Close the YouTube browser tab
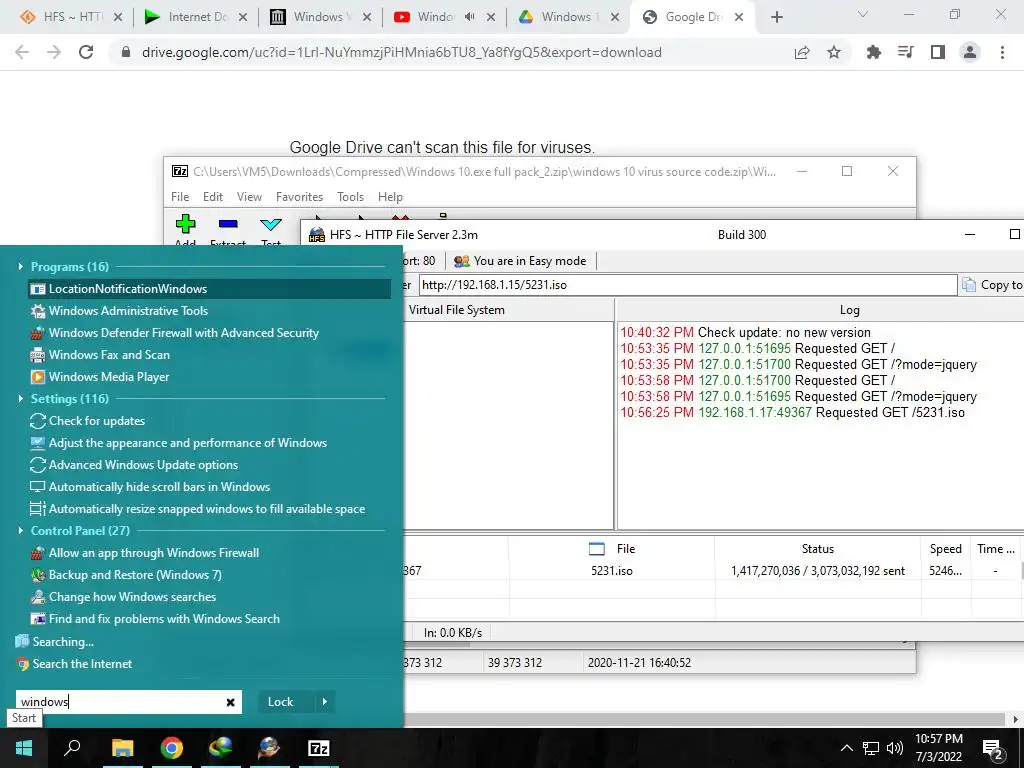 click(x=491, y=17)
